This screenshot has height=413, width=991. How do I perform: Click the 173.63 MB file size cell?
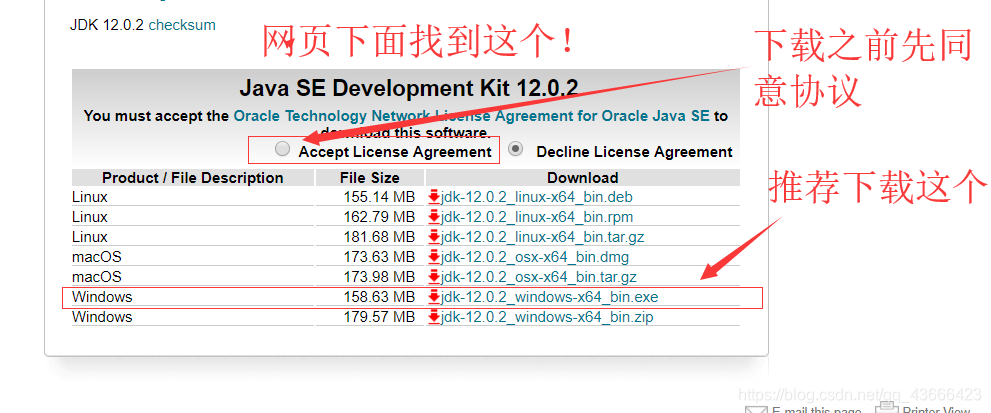(370, 257)
